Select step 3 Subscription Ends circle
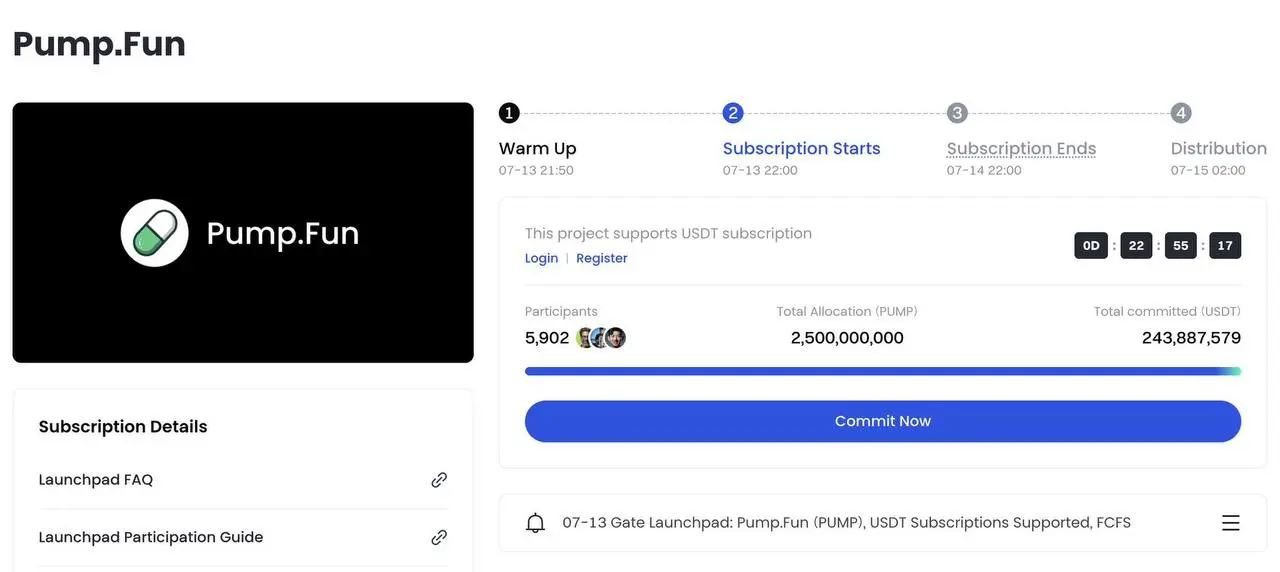This screenshot has width=1280, height=572. point(957,113)
